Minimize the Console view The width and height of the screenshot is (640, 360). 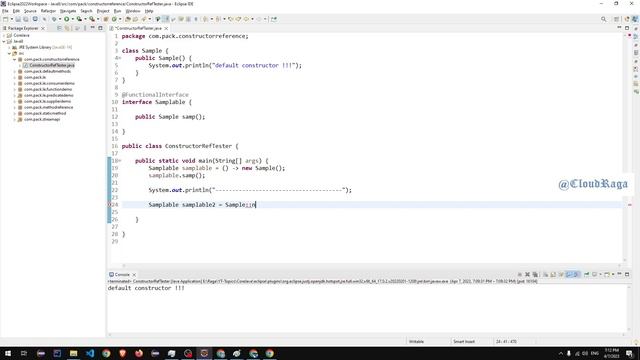tap(619, 275)
